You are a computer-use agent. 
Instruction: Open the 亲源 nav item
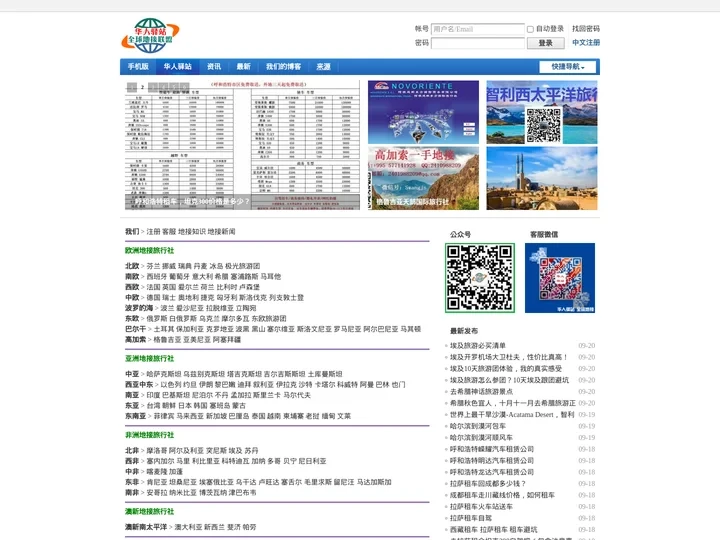tap(323, 67)
